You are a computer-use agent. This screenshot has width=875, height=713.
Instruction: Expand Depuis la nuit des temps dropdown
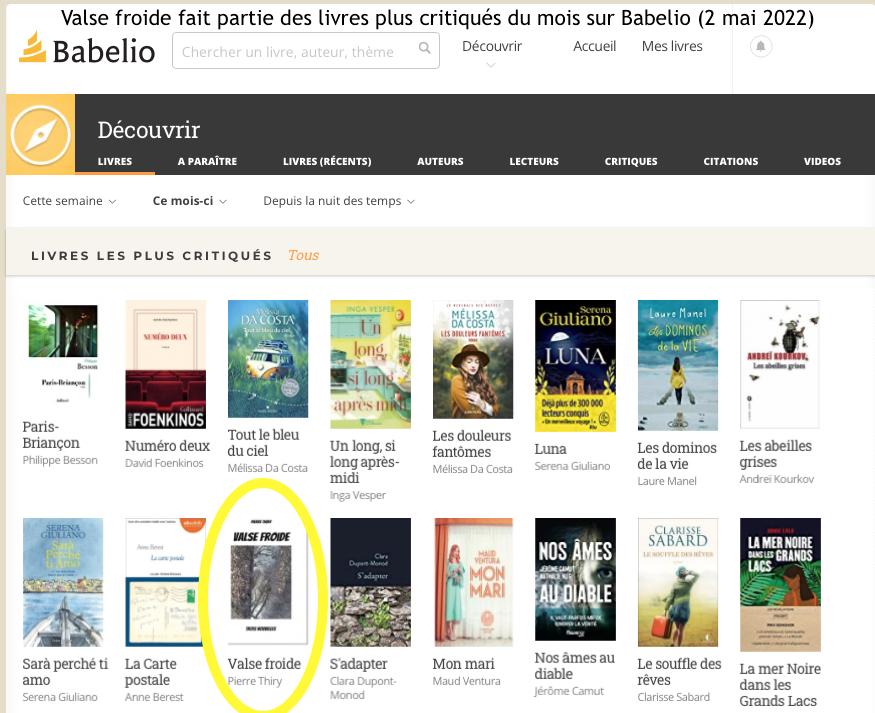click(339, 201)
